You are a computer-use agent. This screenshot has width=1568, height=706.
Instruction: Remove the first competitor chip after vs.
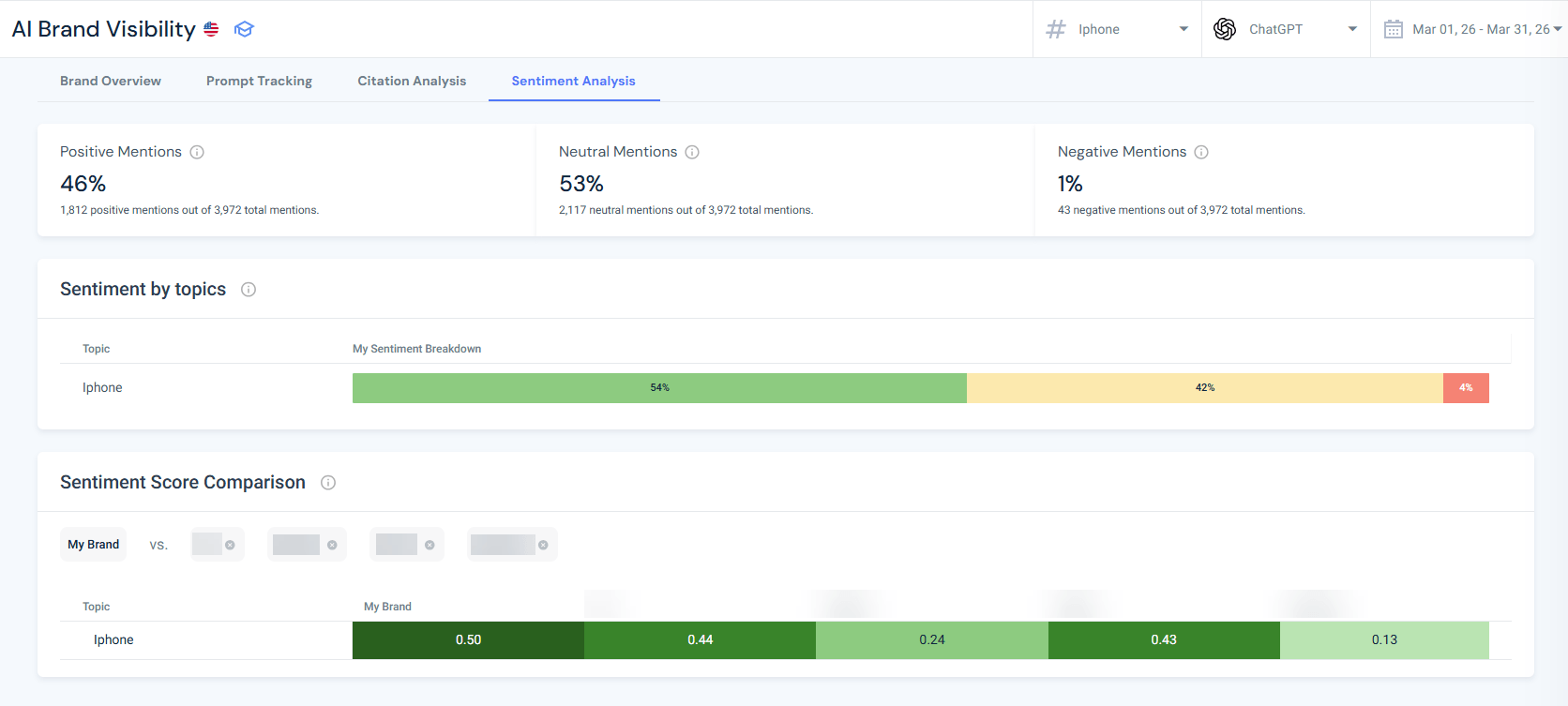[230, 545]
